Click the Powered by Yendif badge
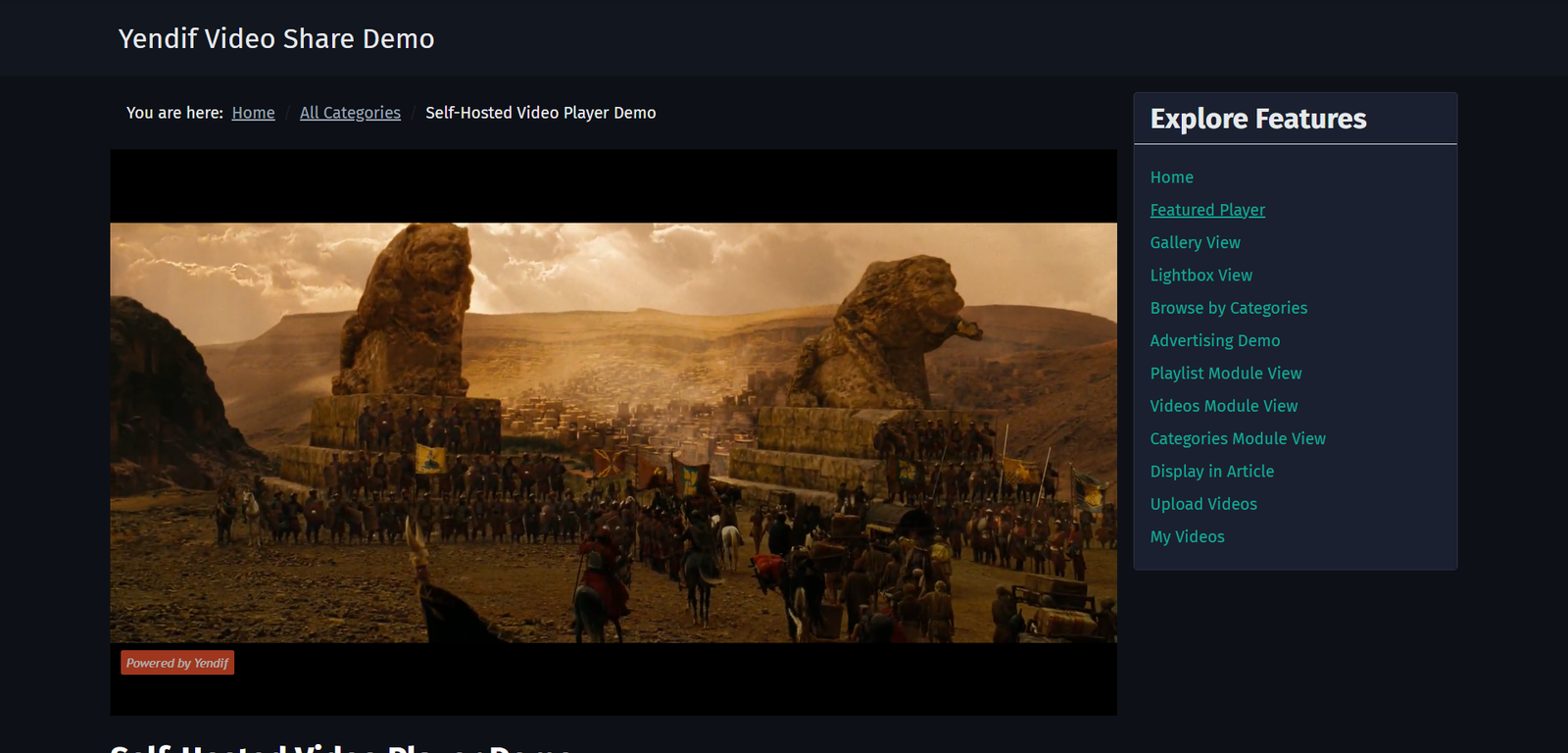This screenshot has height=753, width=1568. [x=177, y=663]
